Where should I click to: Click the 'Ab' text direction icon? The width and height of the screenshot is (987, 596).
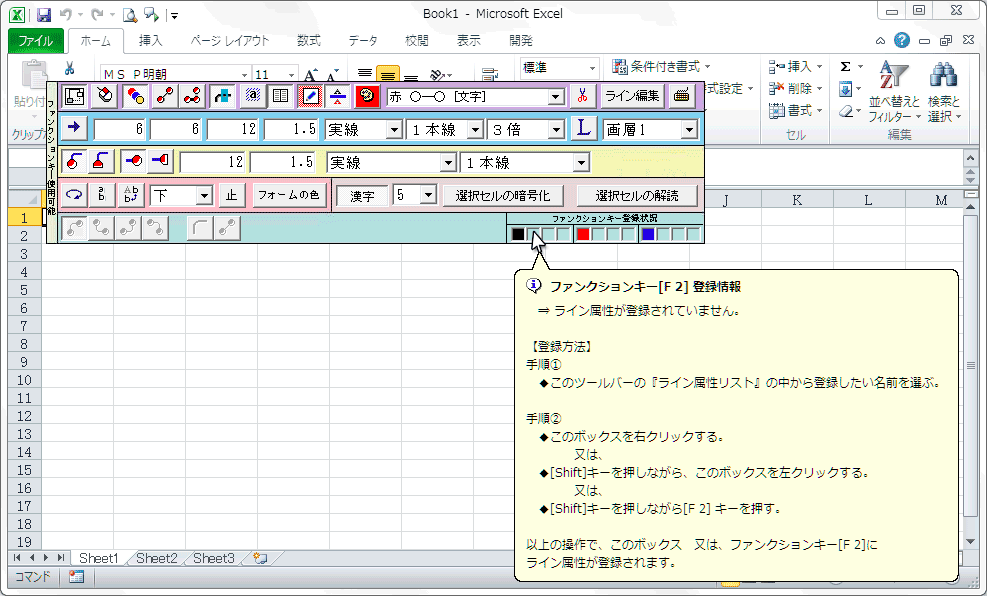131,194
